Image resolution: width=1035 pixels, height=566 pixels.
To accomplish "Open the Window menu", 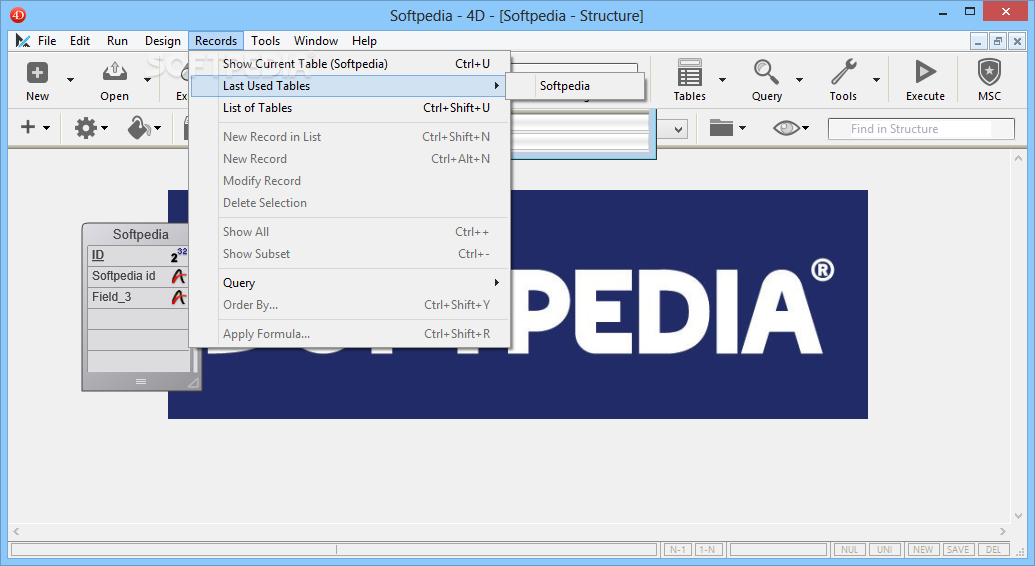I will (316, 41).
